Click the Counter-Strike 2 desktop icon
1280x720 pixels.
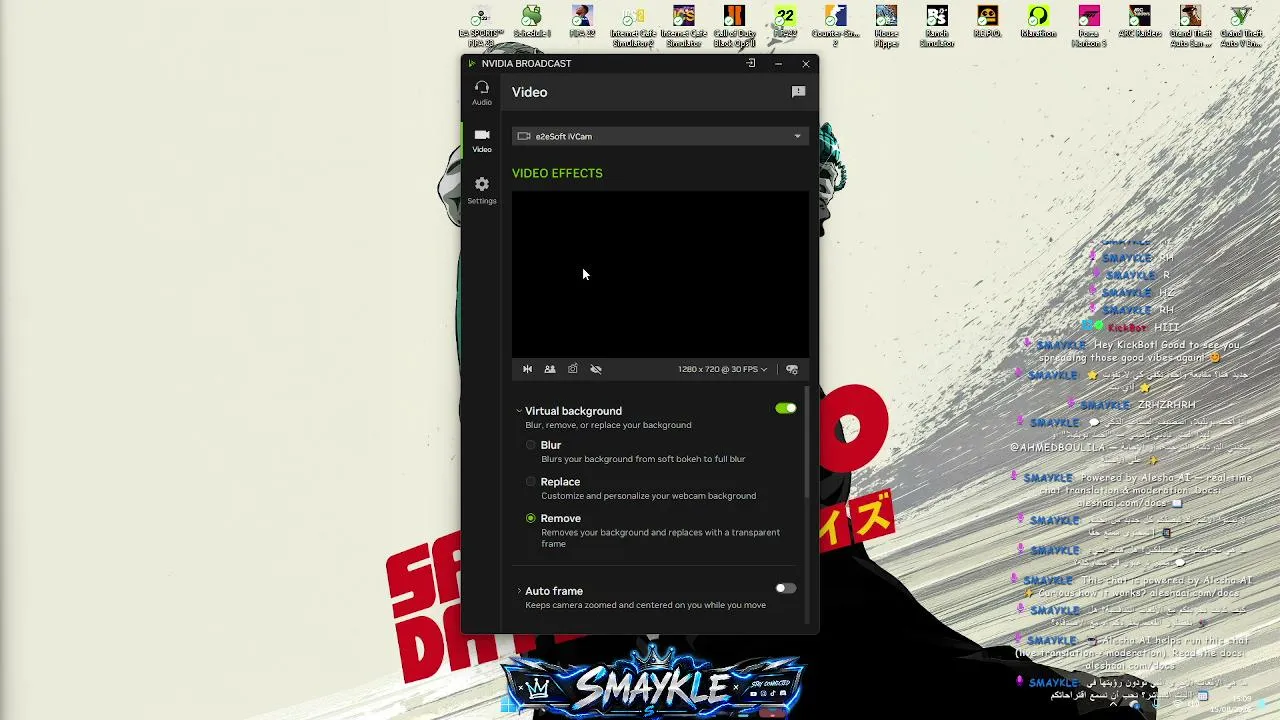(835, 27)
